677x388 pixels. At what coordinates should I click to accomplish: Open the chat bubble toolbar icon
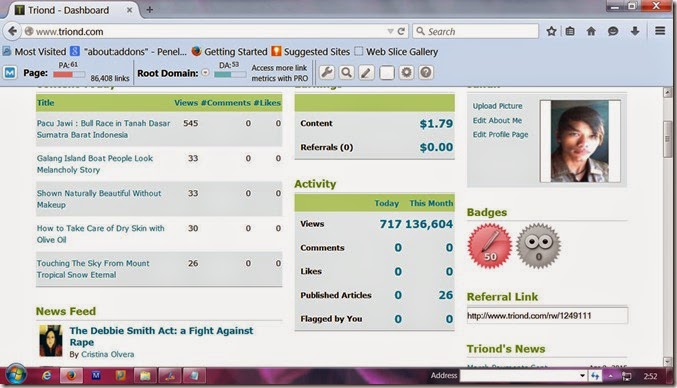pos(612,31)
